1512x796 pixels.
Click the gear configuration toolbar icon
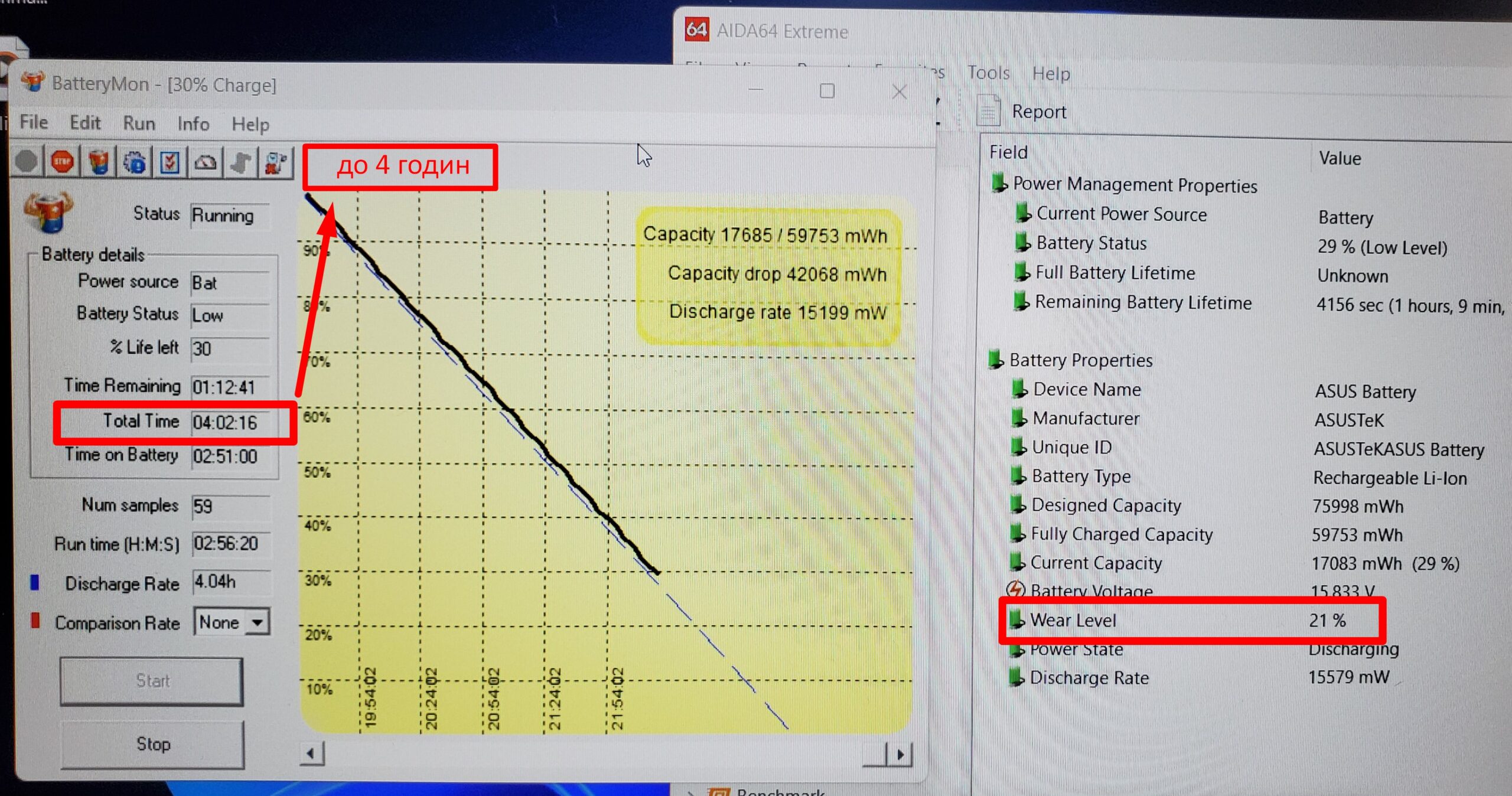coord(134,162)
